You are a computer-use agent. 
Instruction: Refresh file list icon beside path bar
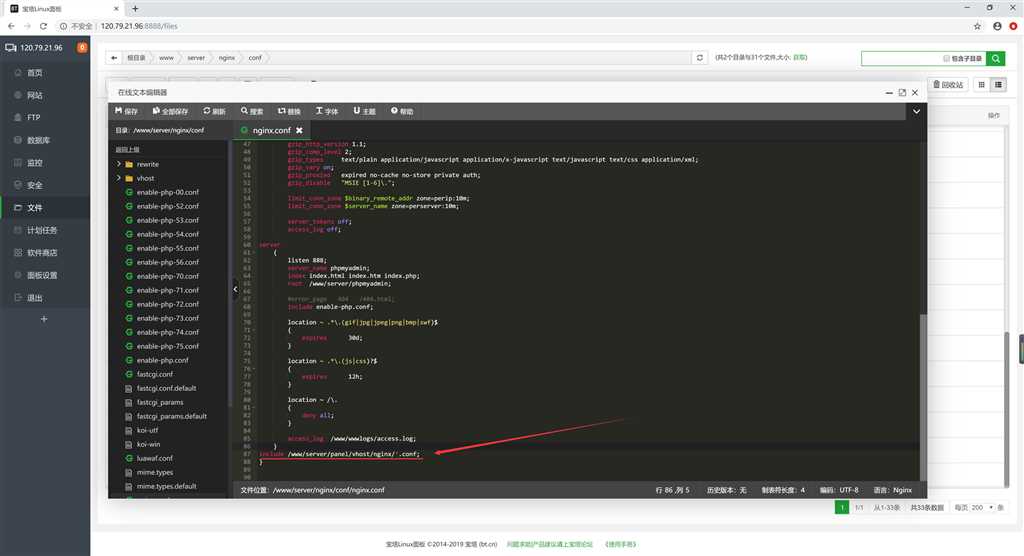(699, 57)
